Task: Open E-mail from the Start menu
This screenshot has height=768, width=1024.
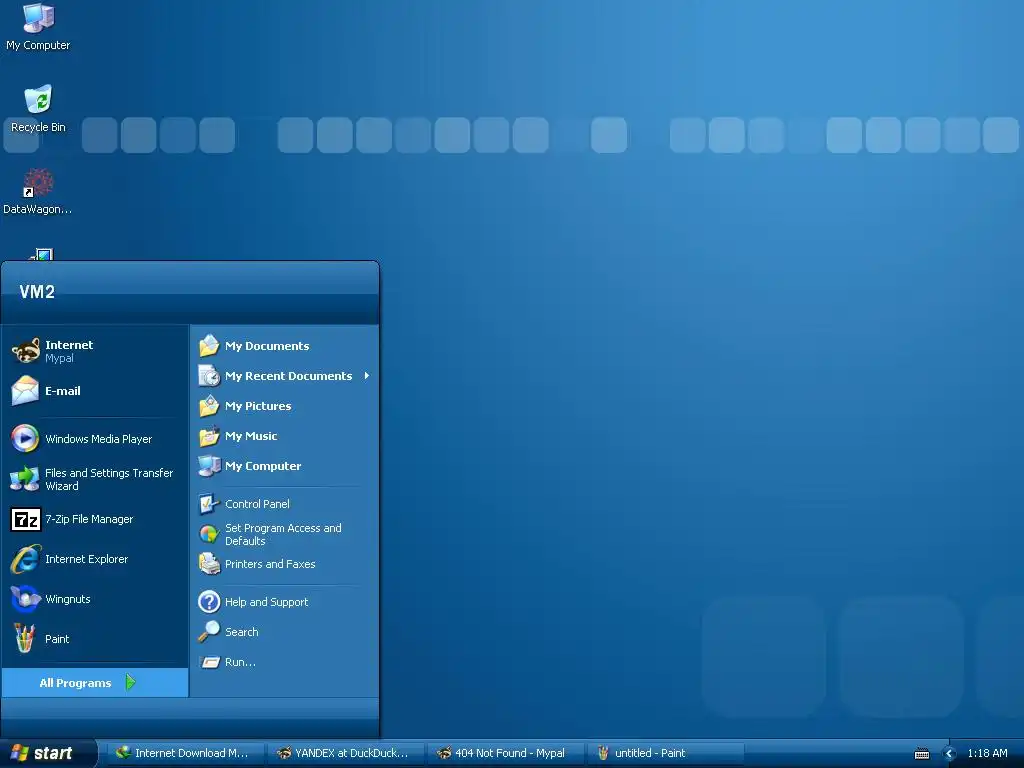Action: pyautogui.click(x=95, y=391)
